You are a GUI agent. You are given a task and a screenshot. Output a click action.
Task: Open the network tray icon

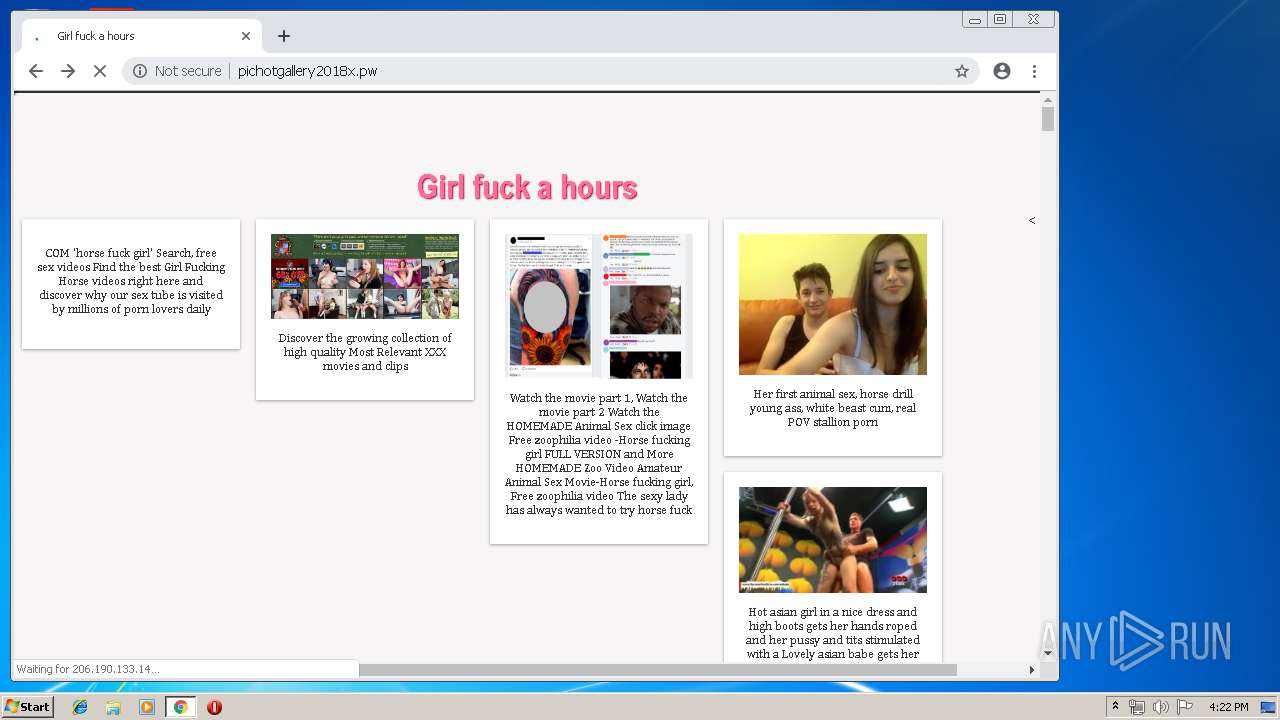point(1137,707)
